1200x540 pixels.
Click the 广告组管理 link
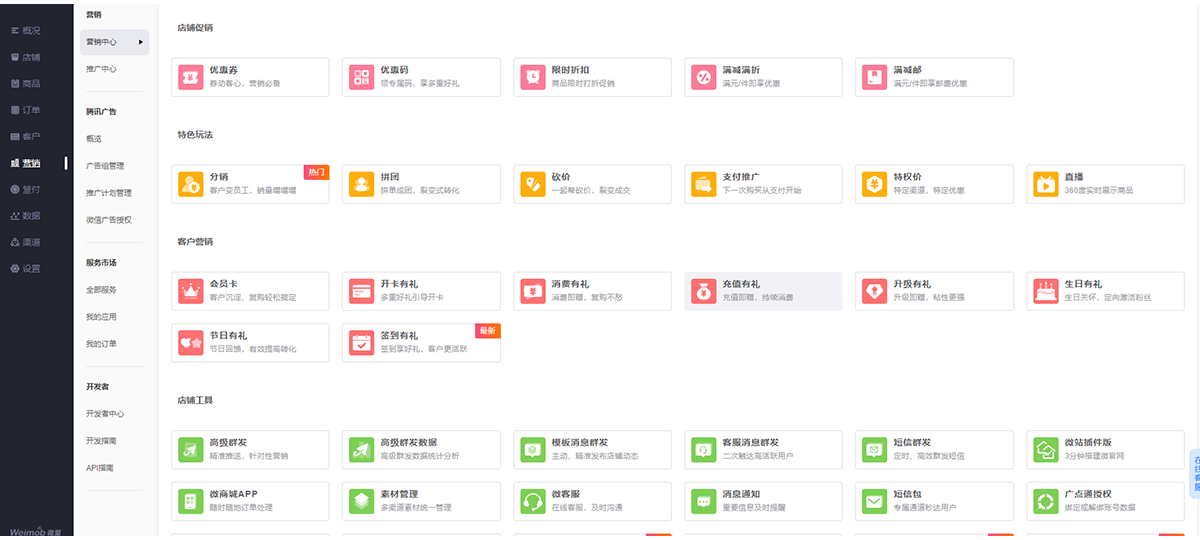click(105, 166)
